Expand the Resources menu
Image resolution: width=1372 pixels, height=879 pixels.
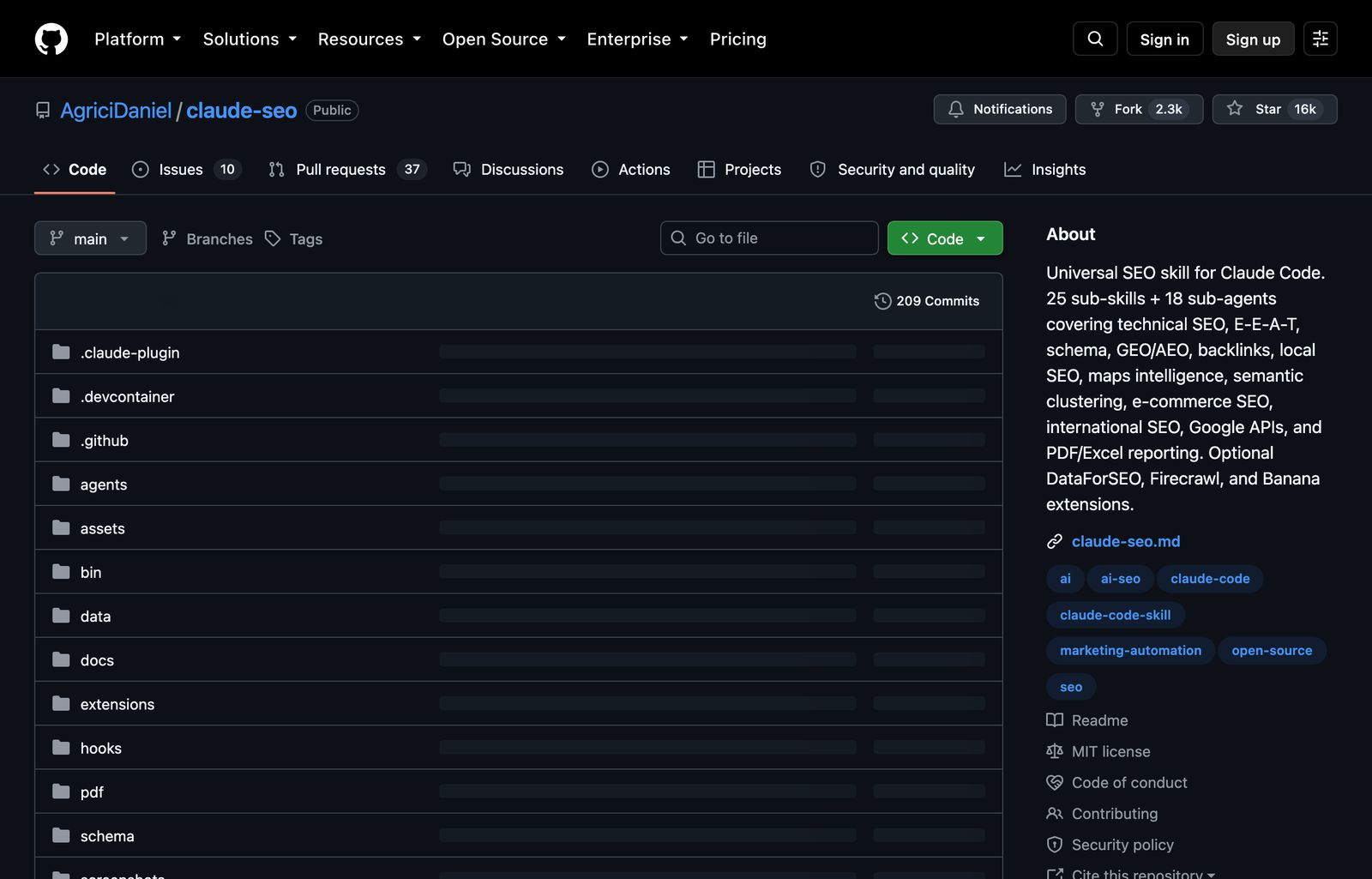tap(370, 39)
